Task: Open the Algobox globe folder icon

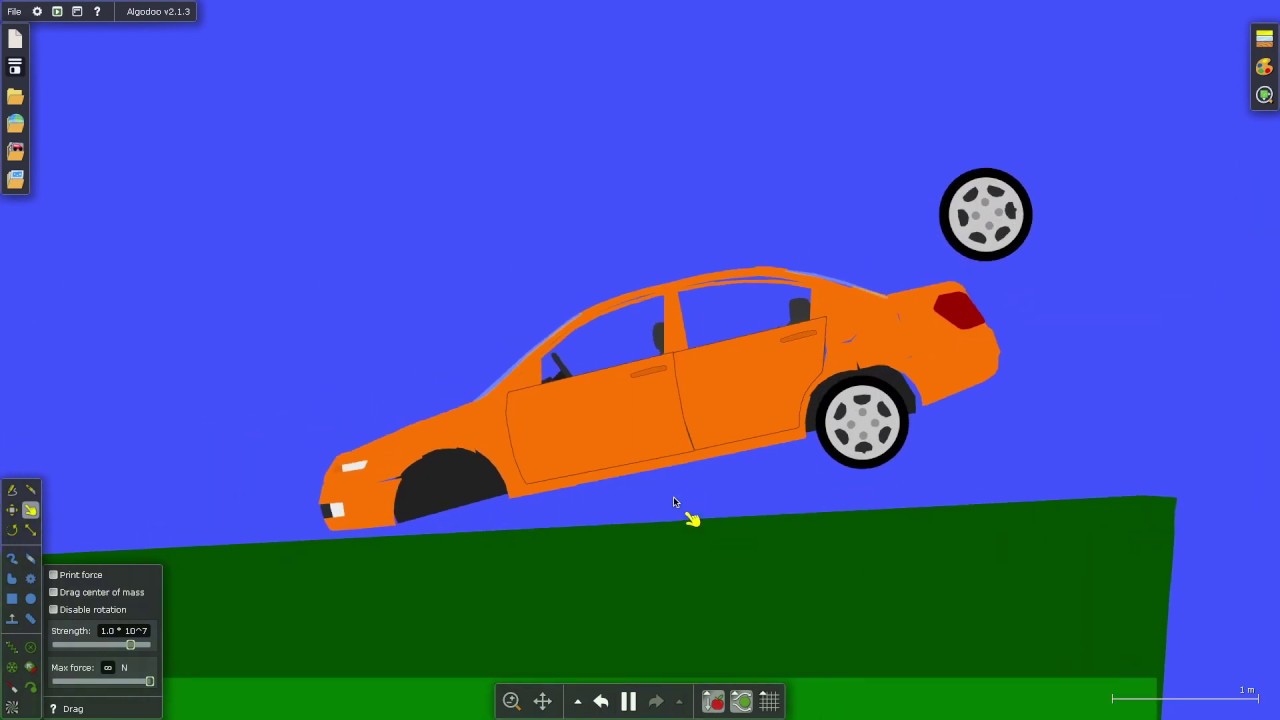Action: pyautogui.click(x=15, y=123)
